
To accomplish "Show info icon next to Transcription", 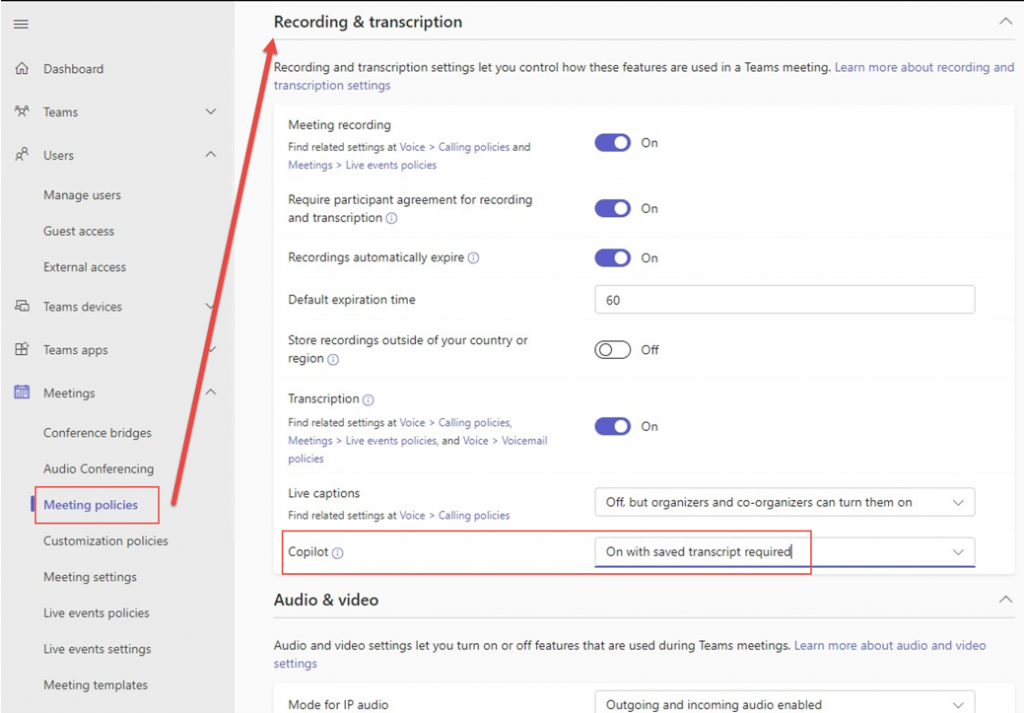I will click(368, 400).
